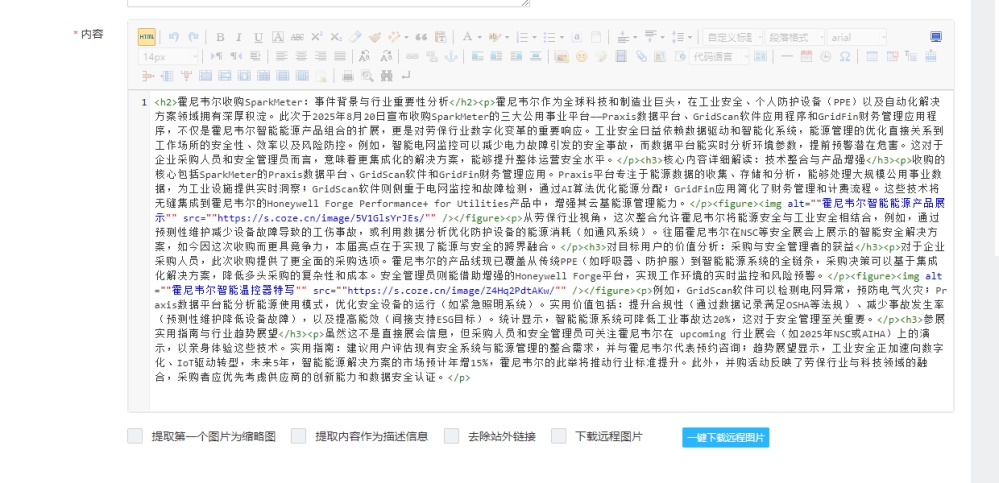Insert a video with film icon
The width and height of the screenshot is (999, 483).
621,57
